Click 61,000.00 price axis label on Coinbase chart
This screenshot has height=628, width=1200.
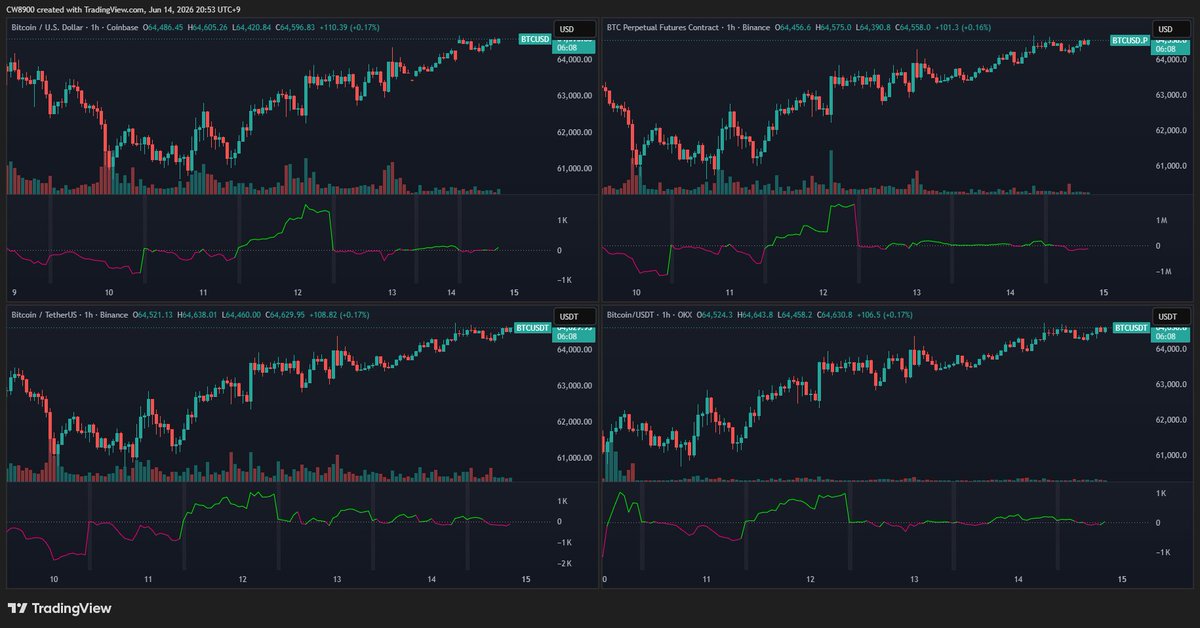(575, 168)
